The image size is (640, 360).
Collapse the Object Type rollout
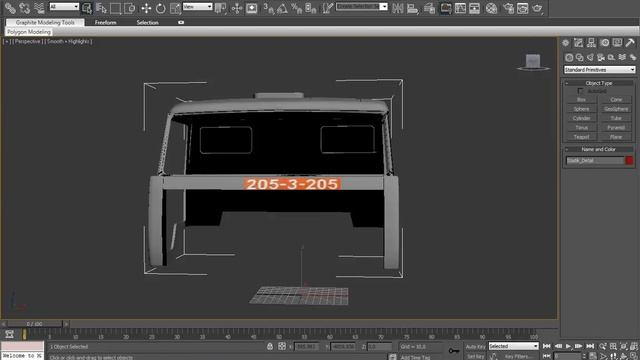coord(599,83)
